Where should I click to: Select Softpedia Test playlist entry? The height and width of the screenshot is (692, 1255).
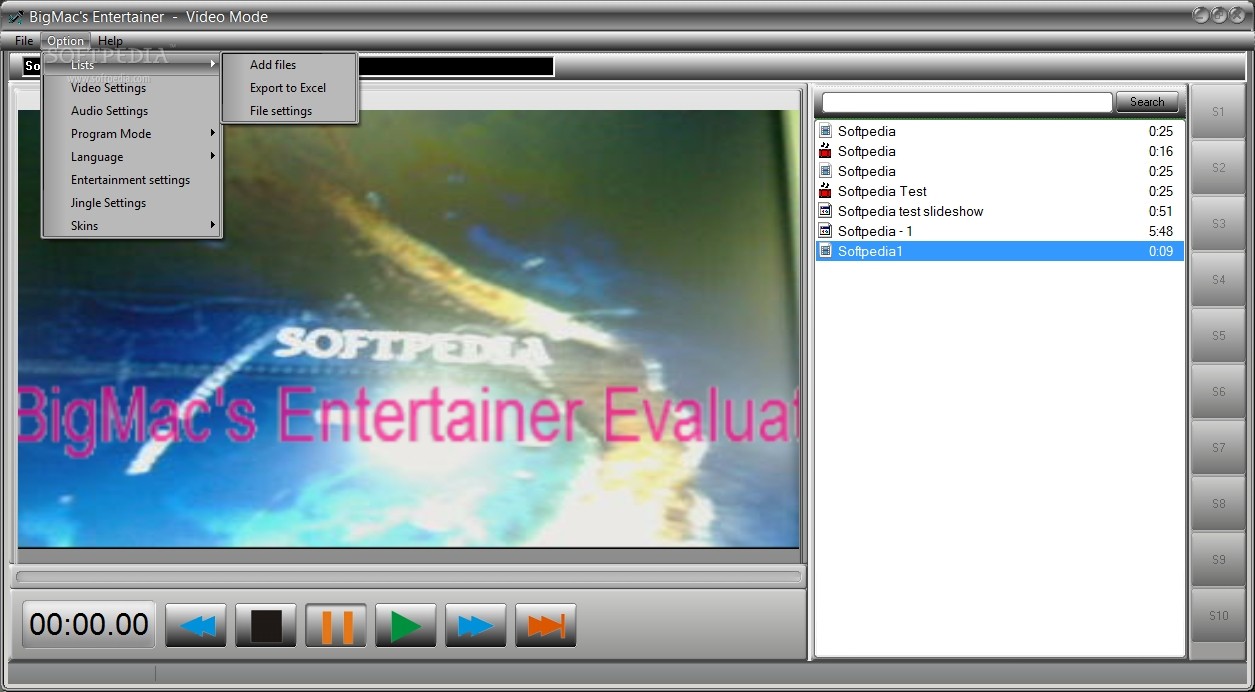[x=999, y=191]
